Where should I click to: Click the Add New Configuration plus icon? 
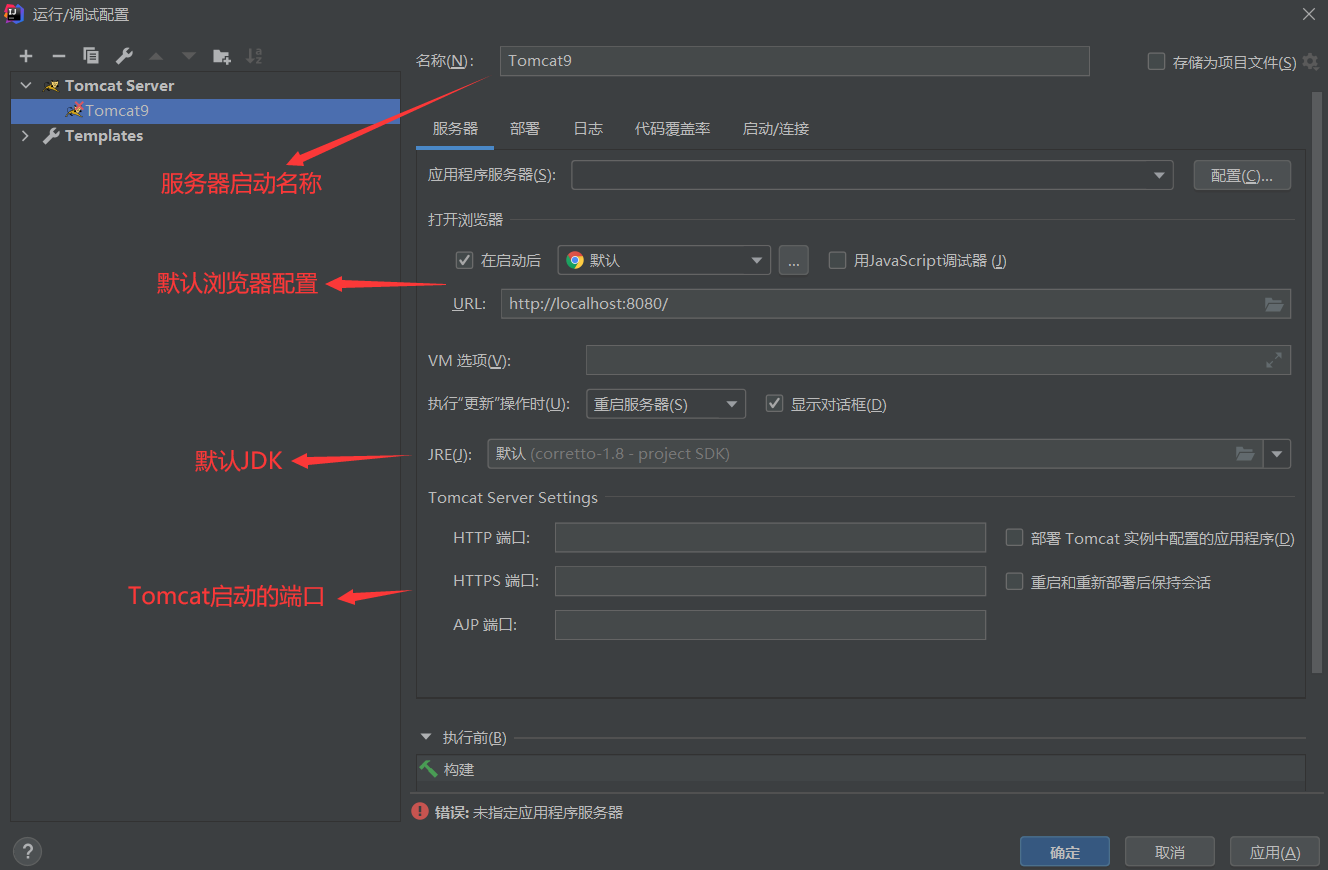[26, 56]
